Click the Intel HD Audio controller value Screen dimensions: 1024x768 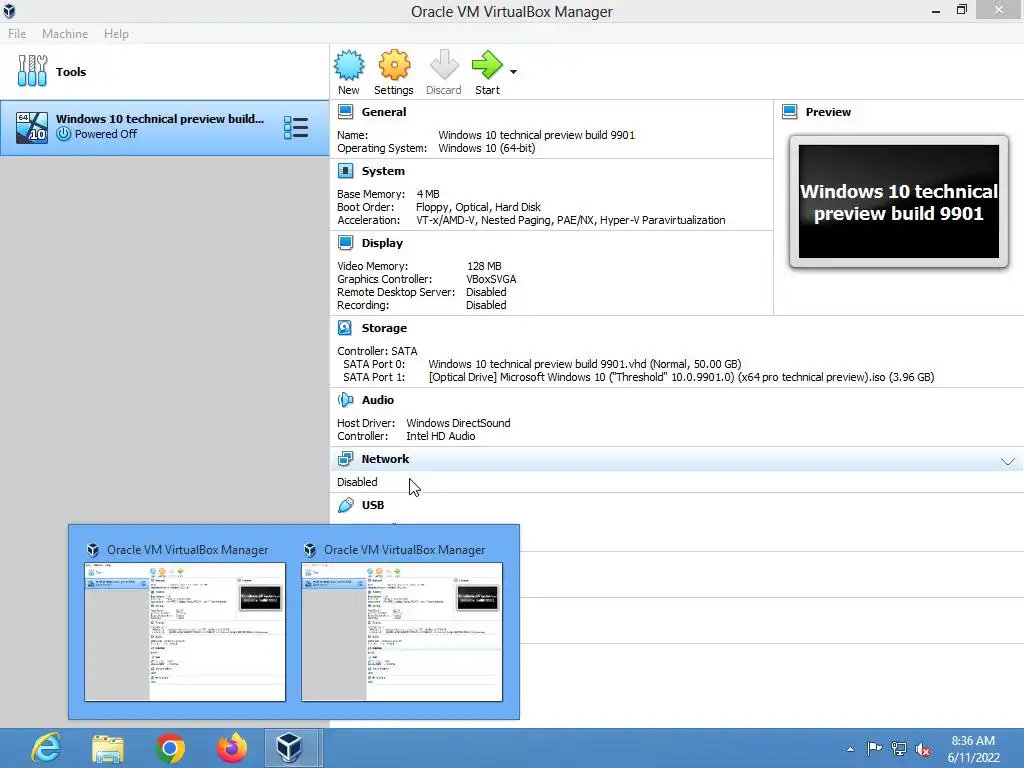[441, 436]
